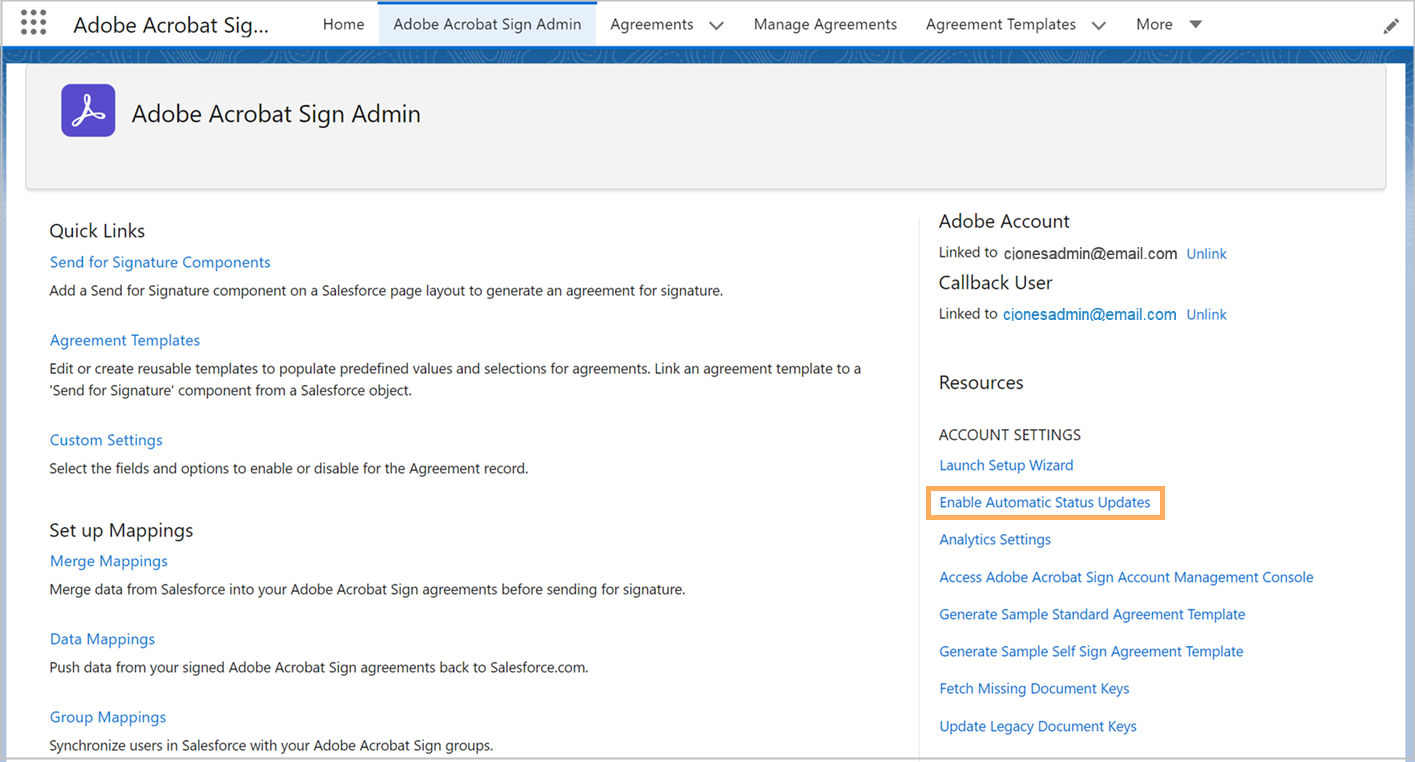1415x762 pixels.
Task: Click Fetch Missing Document Keys
Action: point(1034,688)
